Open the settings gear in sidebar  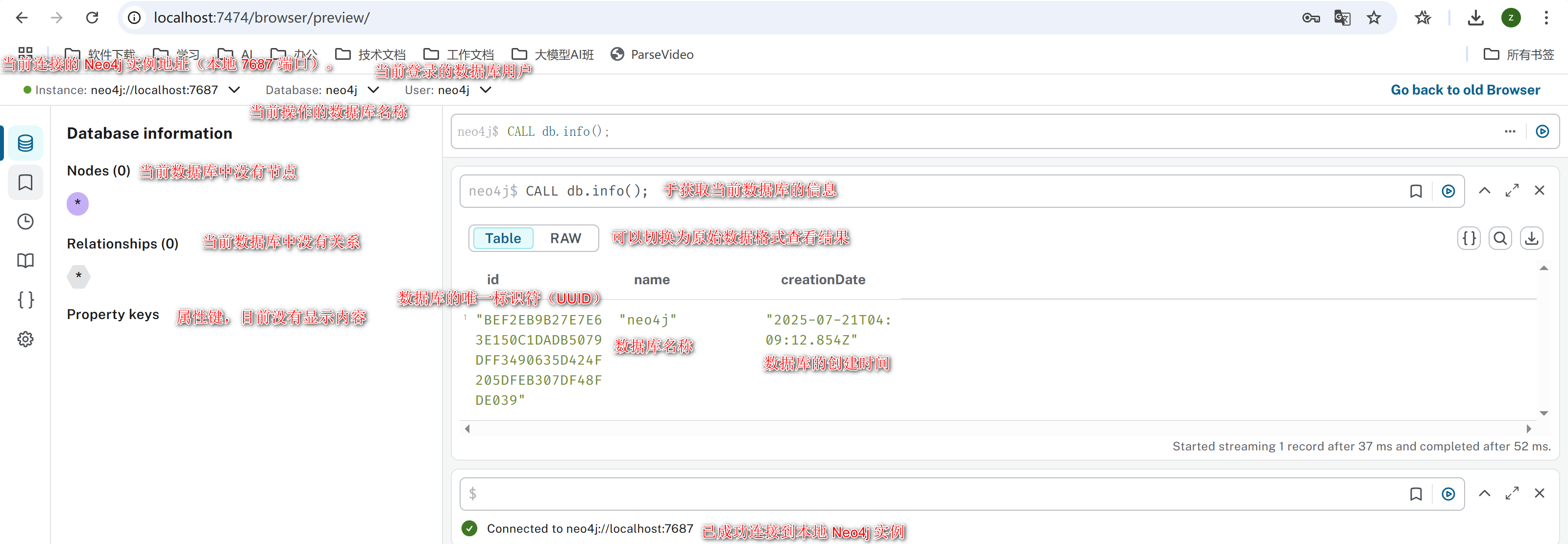[x=25, y=339]
